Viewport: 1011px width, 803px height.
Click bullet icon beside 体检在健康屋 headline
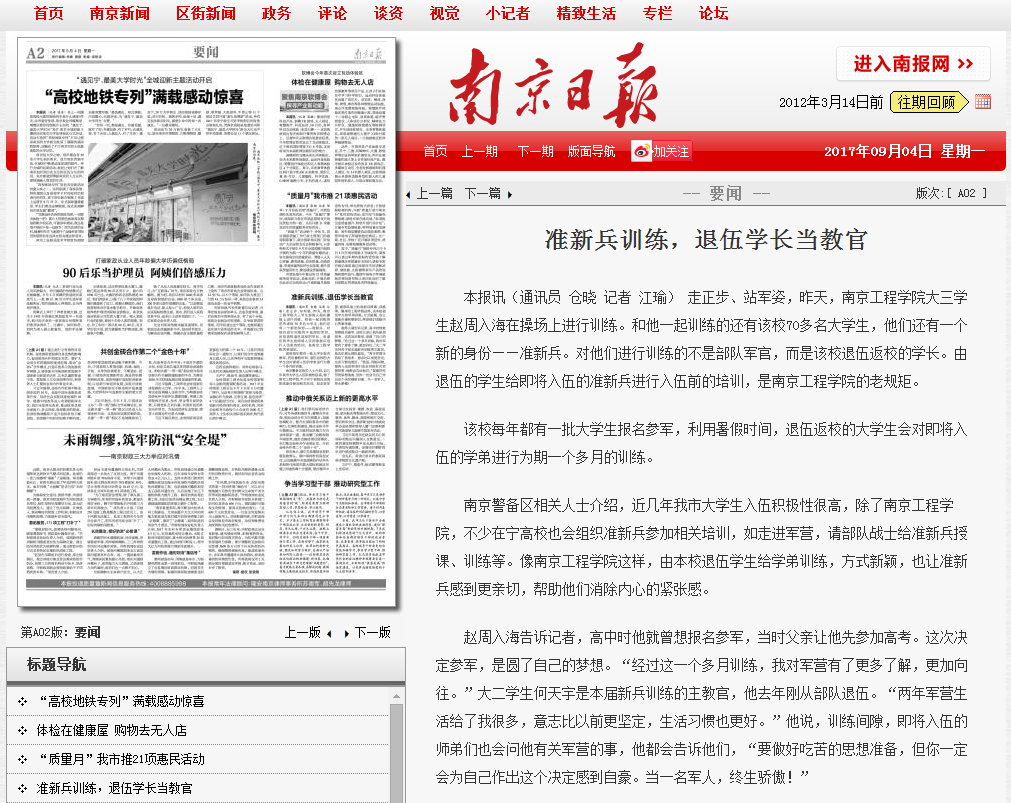point(22,731)
